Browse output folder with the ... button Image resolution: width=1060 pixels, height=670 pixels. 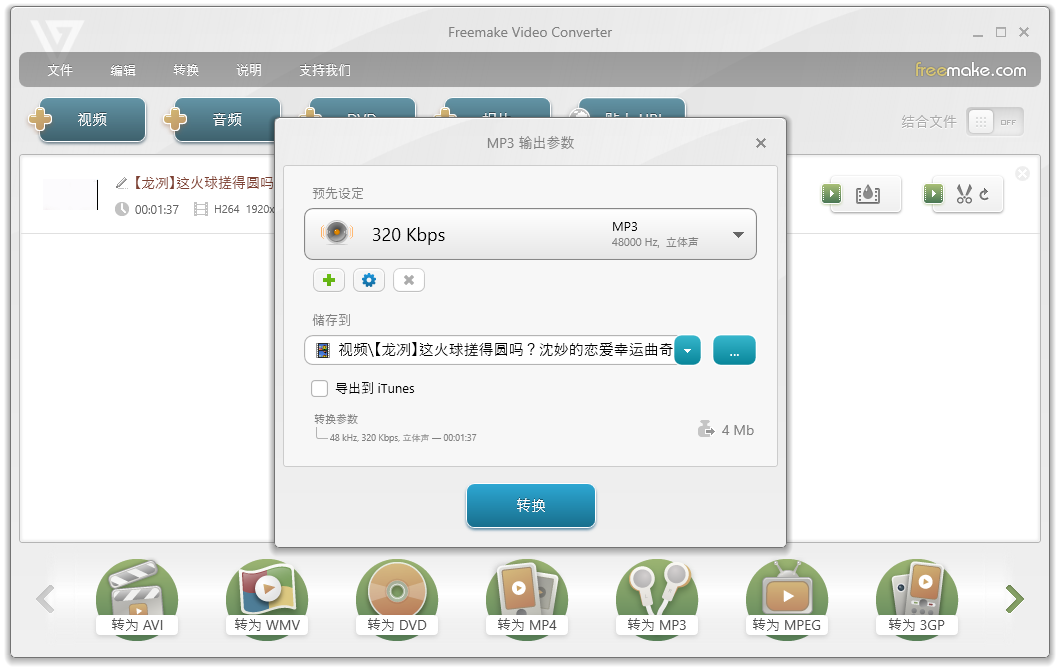coord(734,350)
